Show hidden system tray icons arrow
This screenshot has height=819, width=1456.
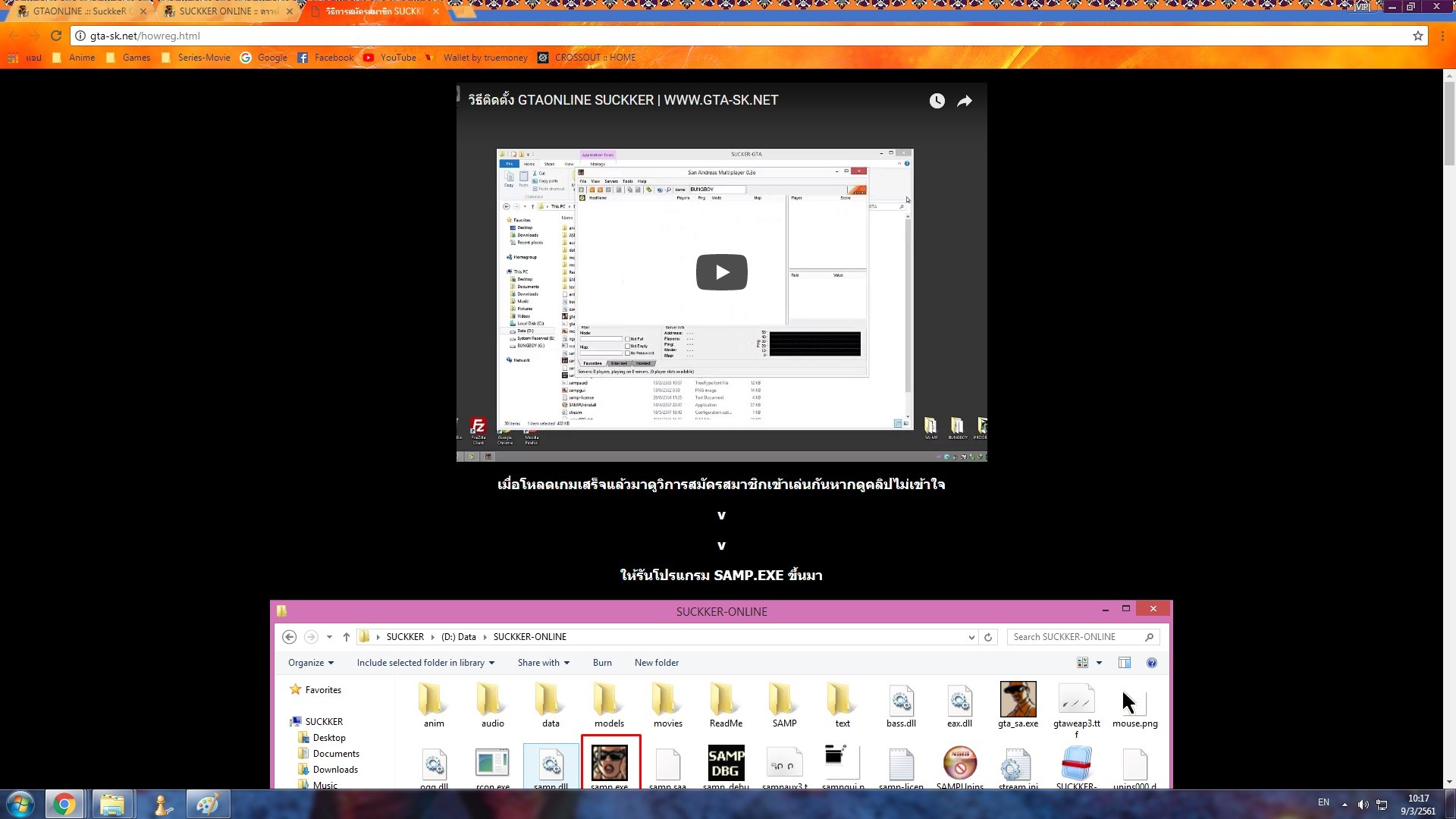coord(1345,805)
